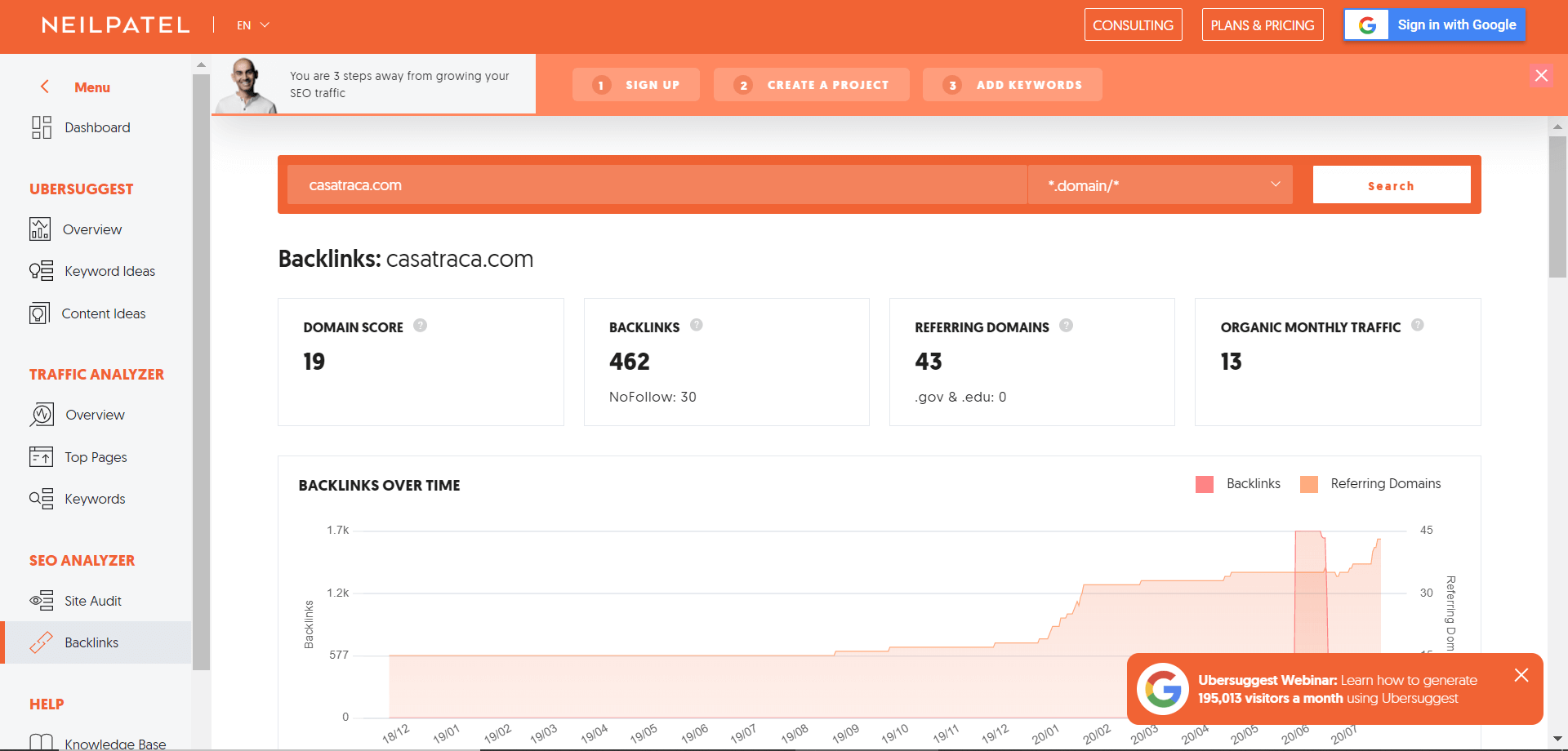Click the BACKLINKS OVER TIME heading
The height and width of the screenshot is (751, 1568).
[x=379, y=485]
